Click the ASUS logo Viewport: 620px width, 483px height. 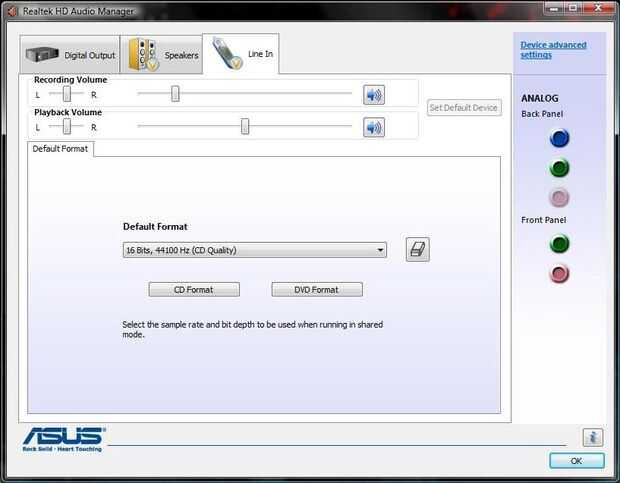63,439
